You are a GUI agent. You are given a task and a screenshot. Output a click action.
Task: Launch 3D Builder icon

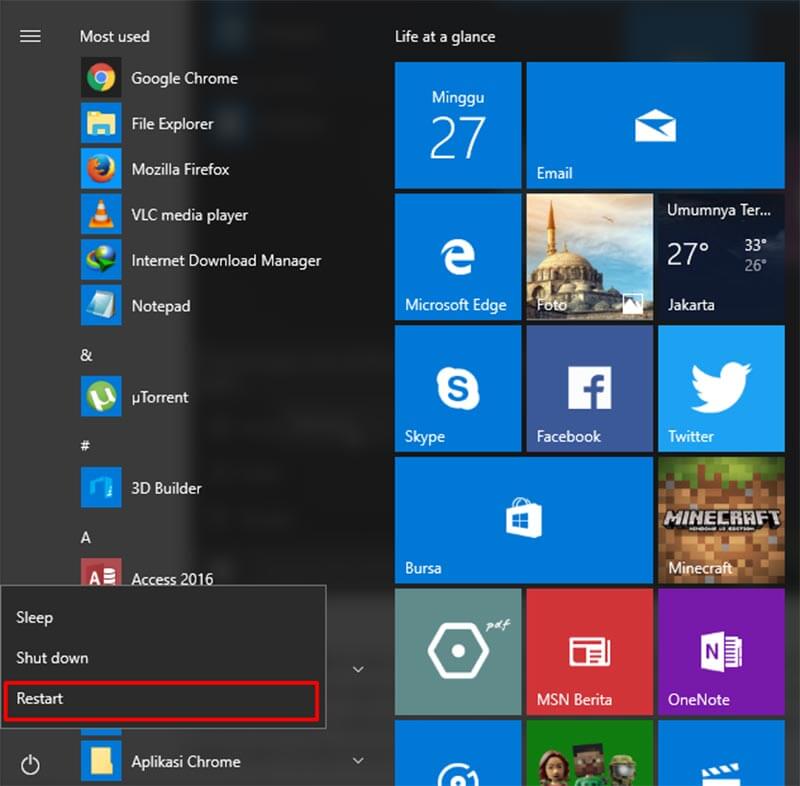click(101, 487)
